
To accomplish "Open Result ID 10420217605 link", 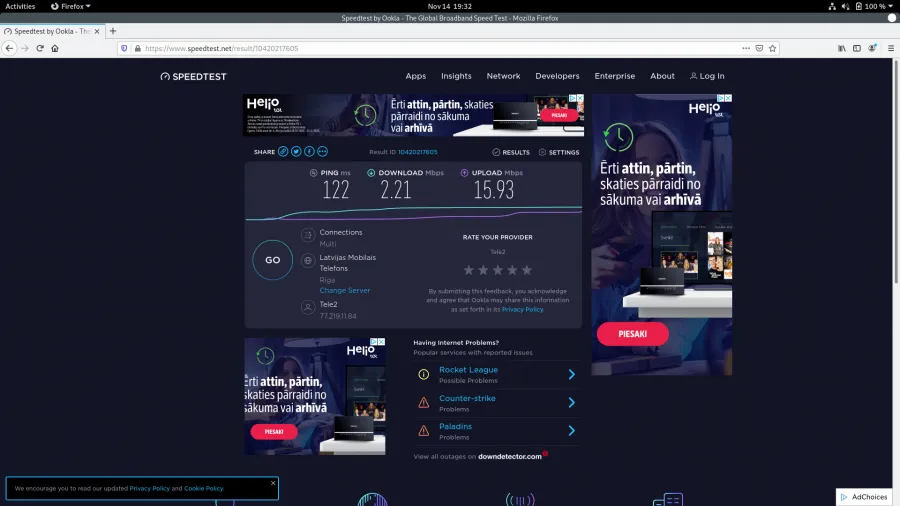I will [x=417, y=152].
